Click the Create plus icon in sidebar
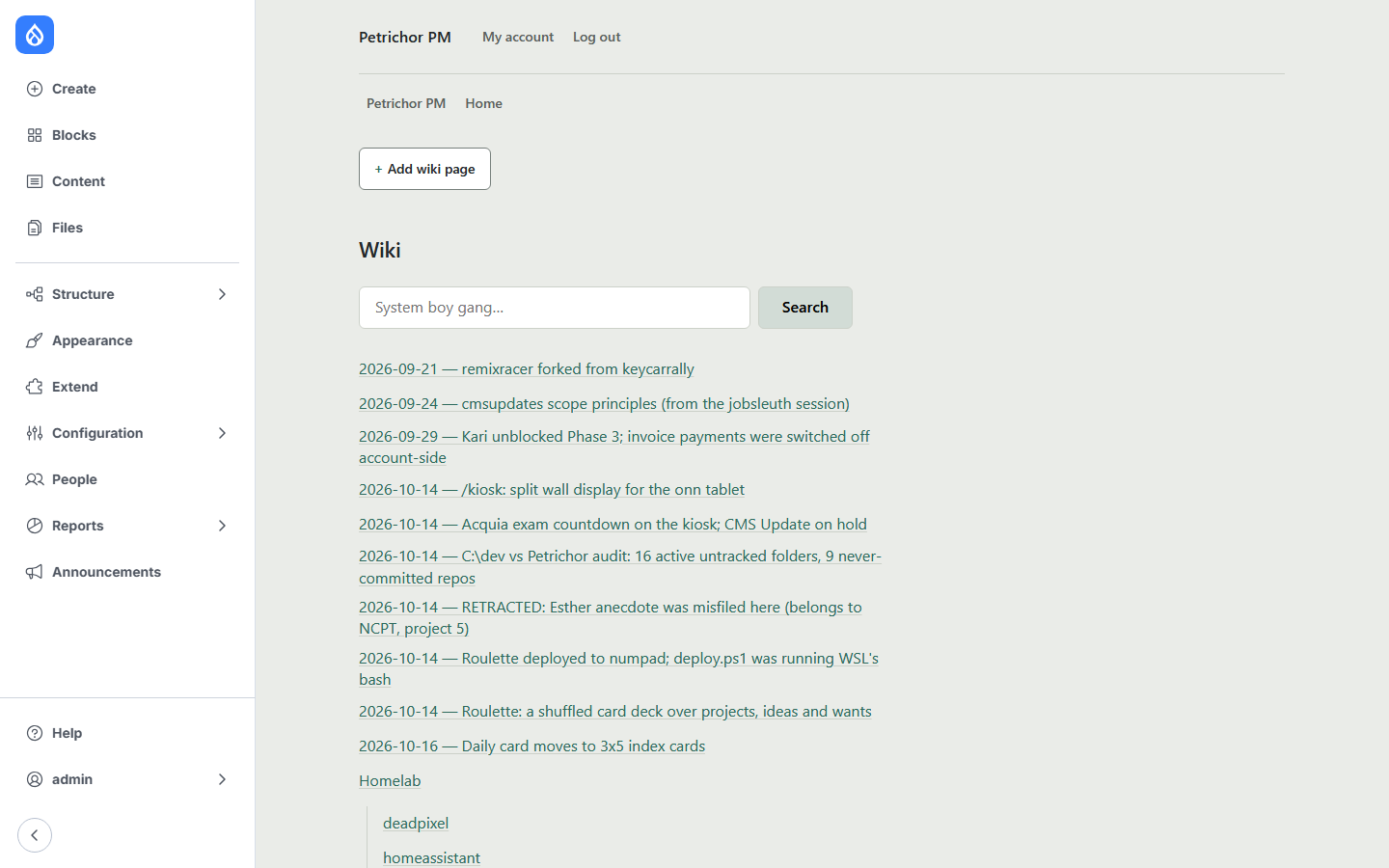Viewport: 1389px width, 868px height. point(35,89)
